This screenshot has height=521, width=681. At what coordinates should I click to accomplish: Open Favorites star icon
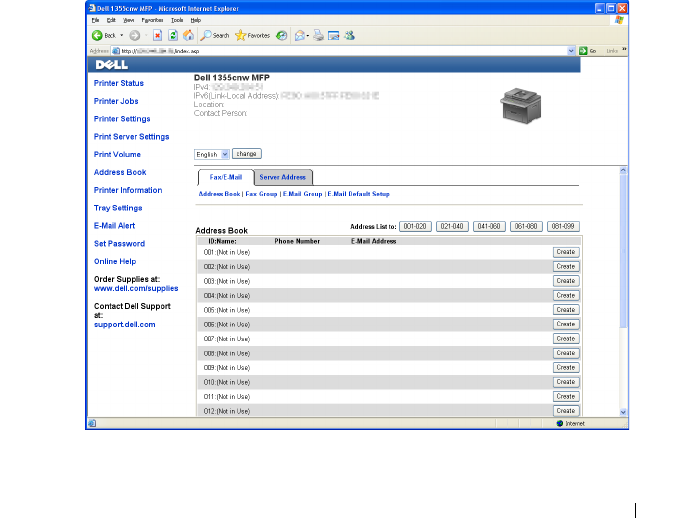coord(240,35)
